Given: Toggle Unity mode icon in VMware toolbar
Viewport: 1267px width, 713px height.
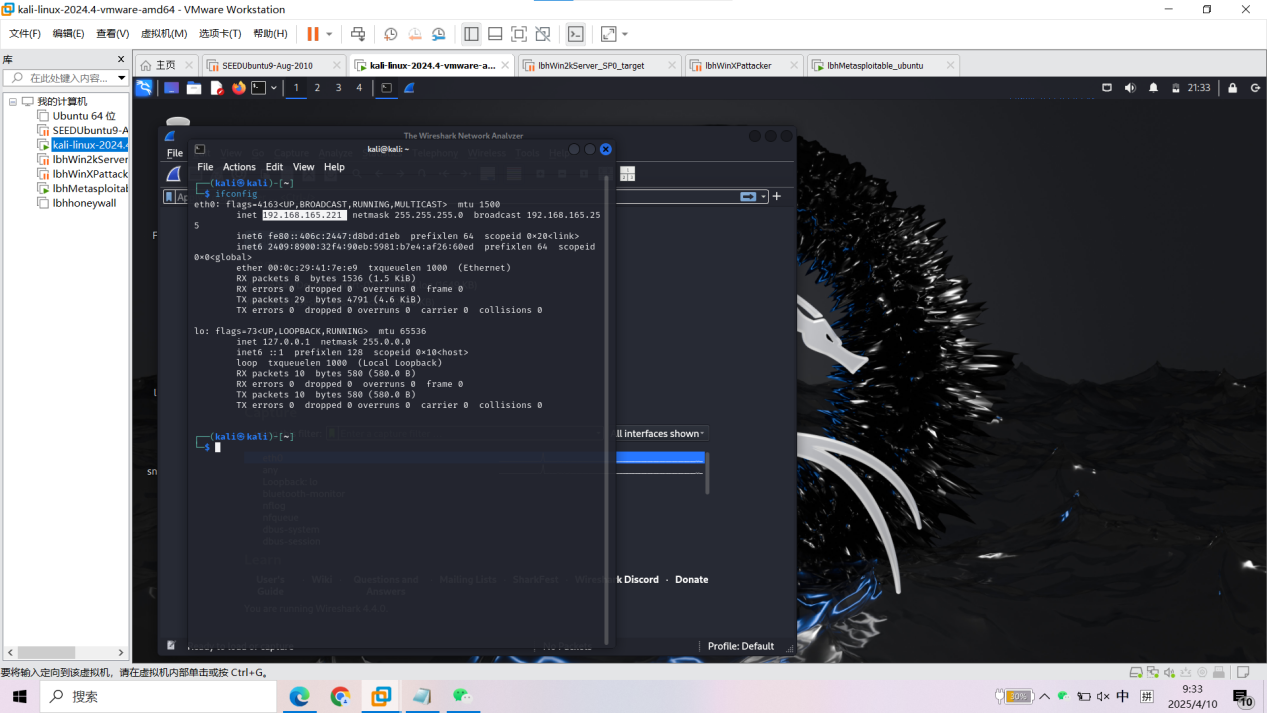Looking at the screenshot, I should point(543,34).
